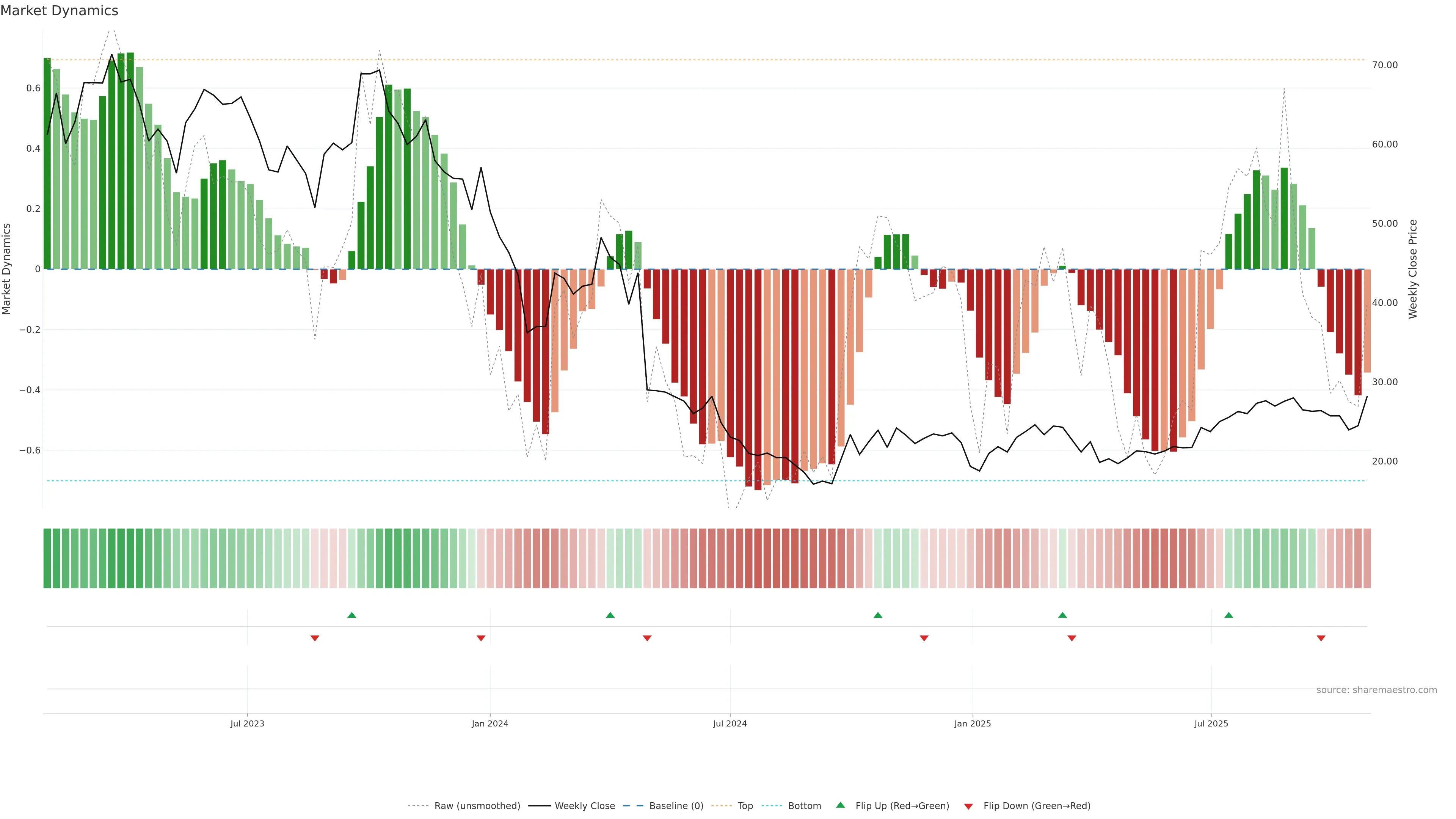Image resolution: width=1456 pixels, height=819 pixels.
Task: Click the earliest red flip-down triangle marker
Action: point(315,638)
